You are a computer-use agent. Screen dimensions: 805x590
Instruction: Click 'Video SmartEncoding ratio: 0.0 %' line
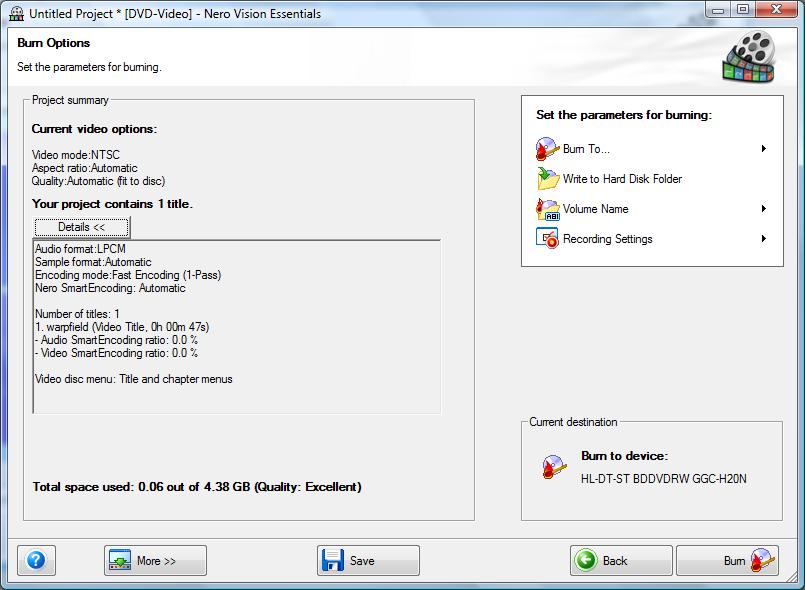[x=117, y=353]
